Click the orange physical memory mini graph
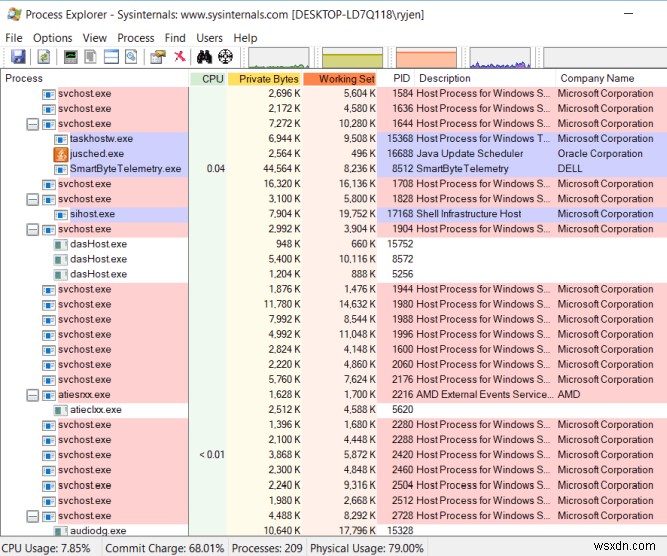667x556 pixels. [x=426, y=57]
